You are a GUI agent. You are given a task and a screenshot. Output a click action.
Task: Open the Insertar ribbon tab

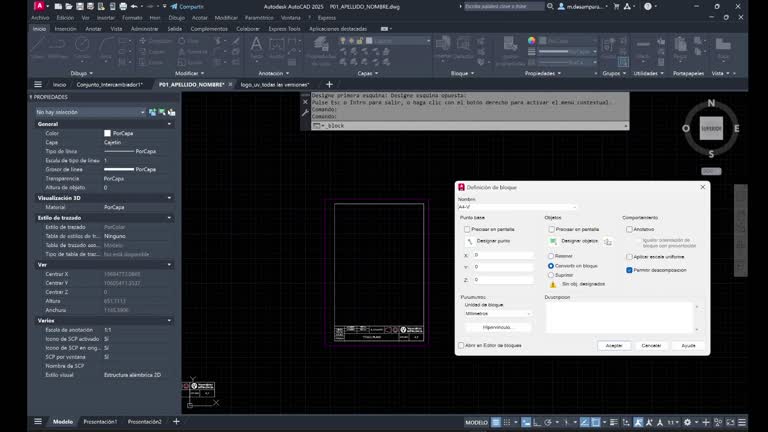(x=65, y=29)
